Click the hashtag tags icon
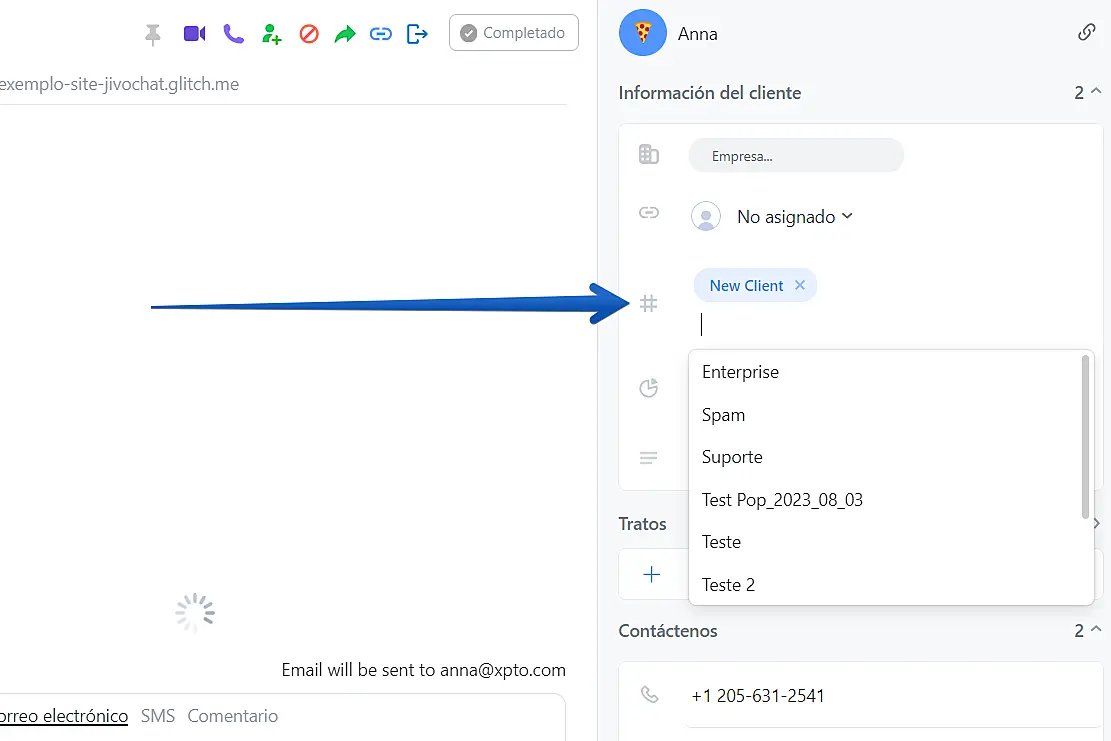Screen dimensions: 1111x741 point(648,304)
